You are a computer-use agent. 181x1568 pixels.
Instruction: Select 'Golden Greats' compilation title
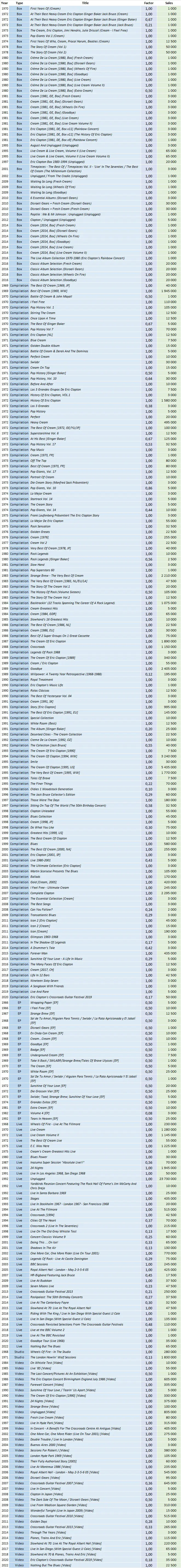(40, 532)
